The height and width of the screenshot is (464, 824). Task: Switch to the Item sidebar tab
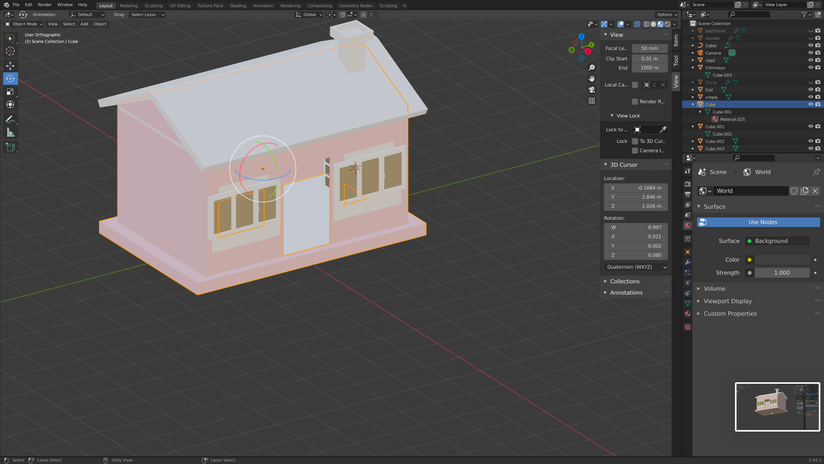pos(676,40)
